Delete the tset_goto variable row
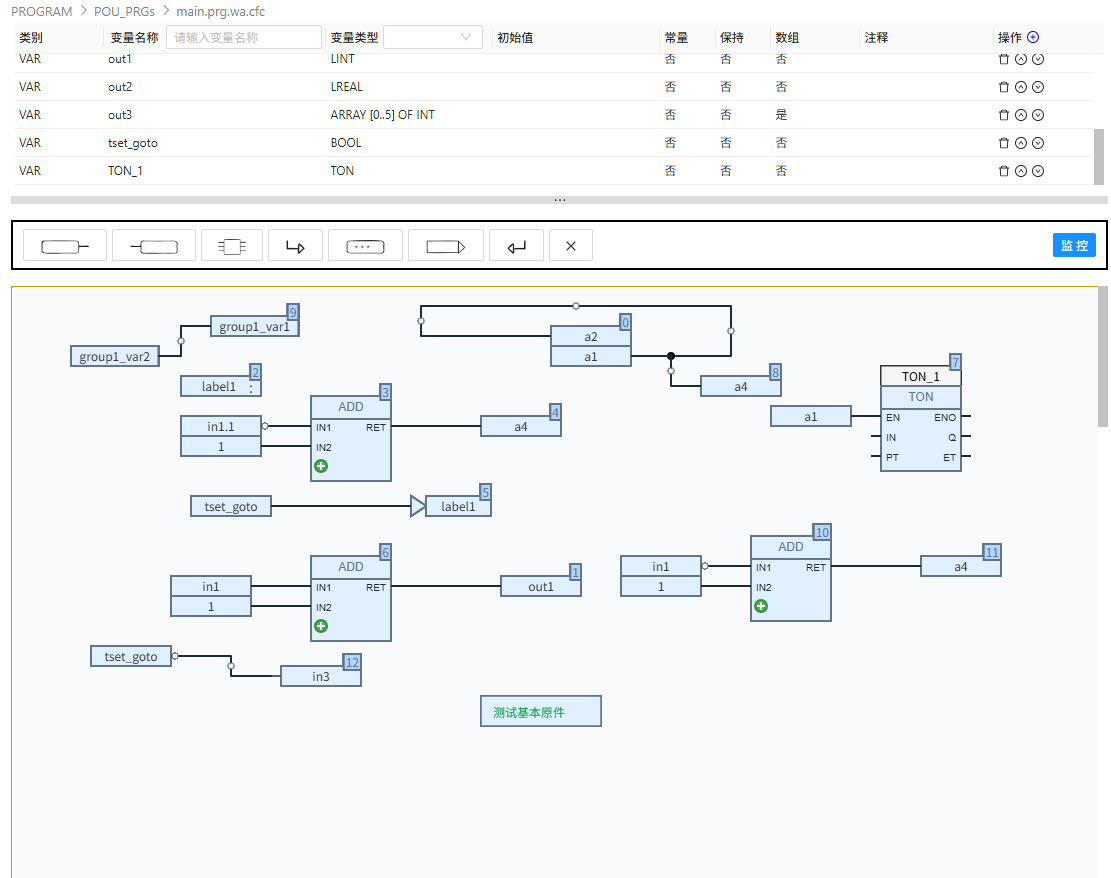 [x=1003, y=143]
